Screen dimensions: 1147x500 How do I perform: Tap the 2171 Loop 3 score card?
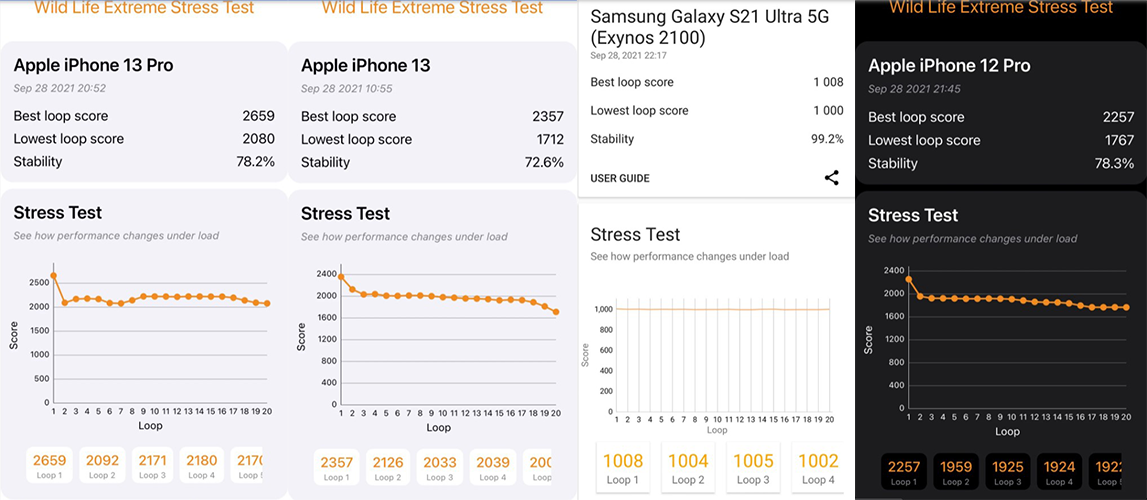(x=153, y=465)
